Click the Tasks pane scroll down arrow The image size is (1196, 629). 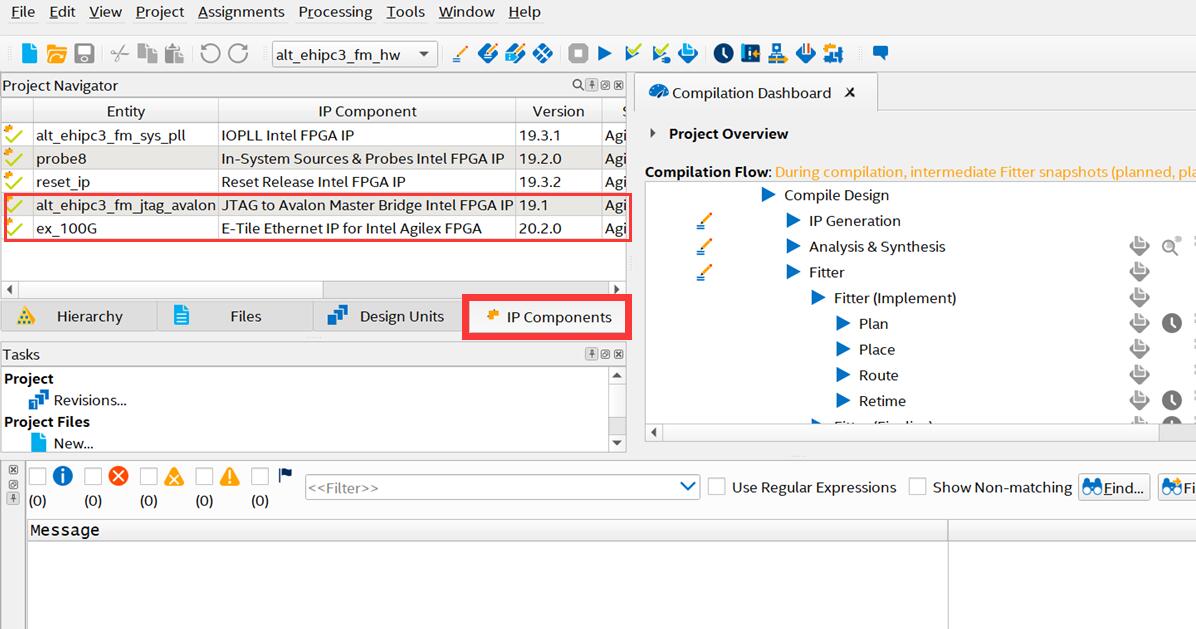tap(617, 443)
